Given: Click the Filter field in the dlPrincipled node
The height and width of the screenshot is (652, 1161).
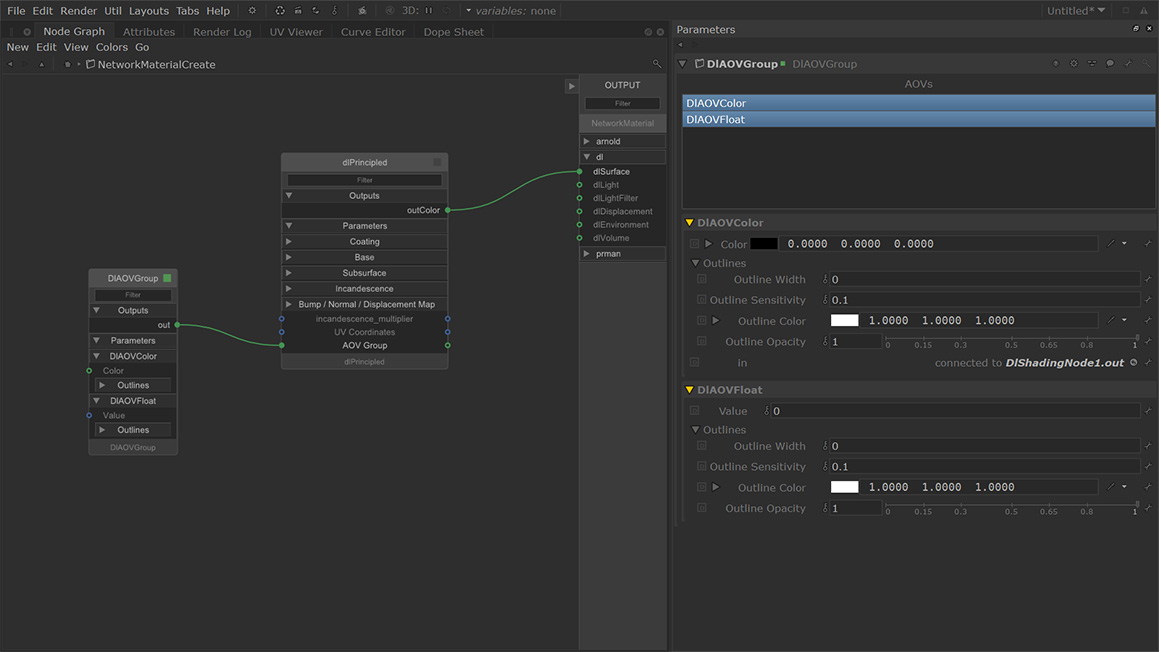Looking at the screenshot, I should [x=364, y=180].
